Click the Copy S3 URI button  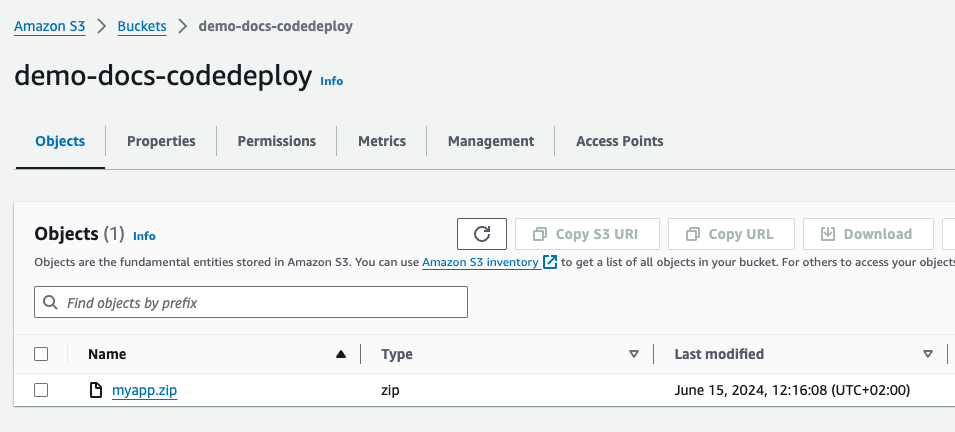tap(587, 234)
